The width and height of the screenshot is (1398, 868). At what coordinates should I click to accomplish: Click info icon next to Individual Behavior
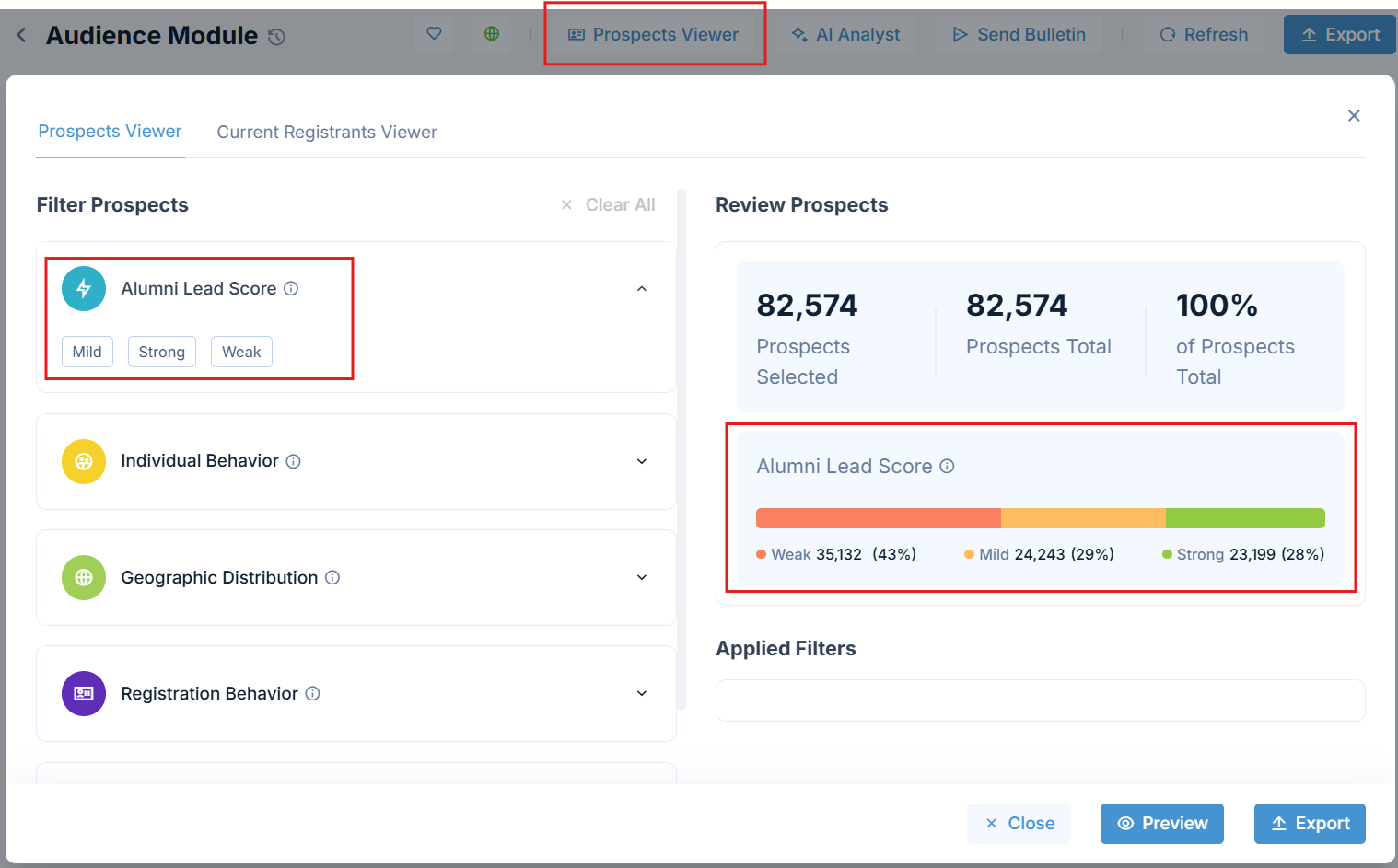click(293, 461)
